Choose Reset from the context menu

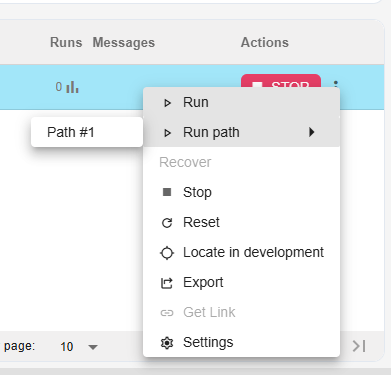tap(241, 222)
